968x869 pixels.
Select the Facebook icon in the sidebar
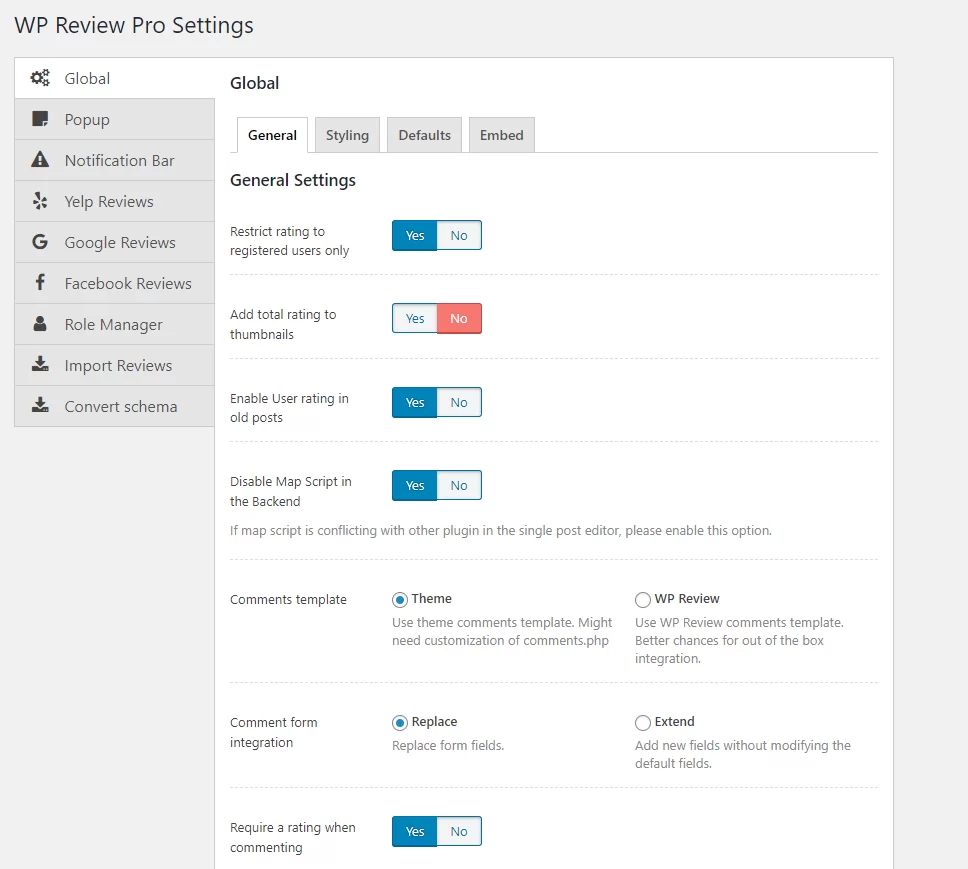tap(41, 283)
